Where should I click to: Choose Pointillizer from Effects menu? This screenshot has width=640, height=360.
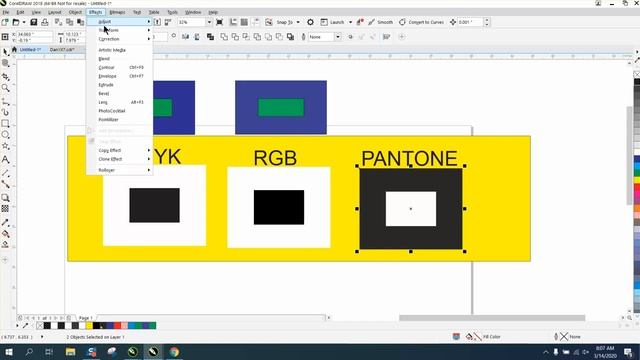120,120
